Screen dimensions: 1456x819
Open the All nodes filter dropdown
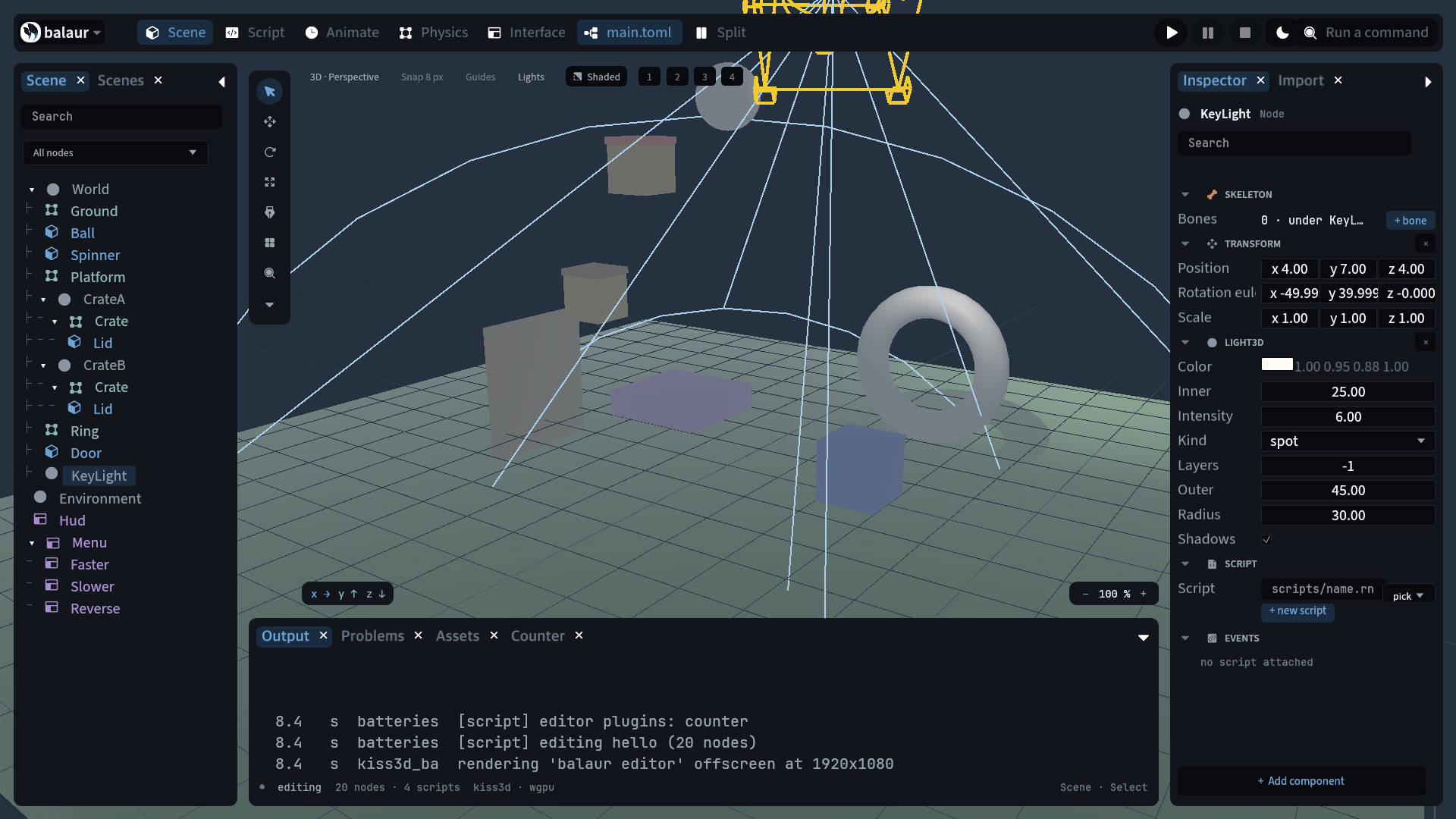pyautogui.click(x=115, y=152)
